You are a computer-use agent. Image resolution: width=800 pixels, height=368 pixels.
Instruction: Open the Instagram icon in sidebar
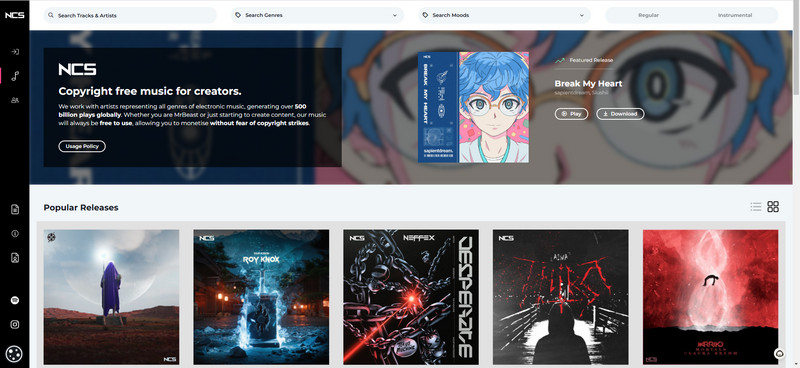[x=15, y=324]
